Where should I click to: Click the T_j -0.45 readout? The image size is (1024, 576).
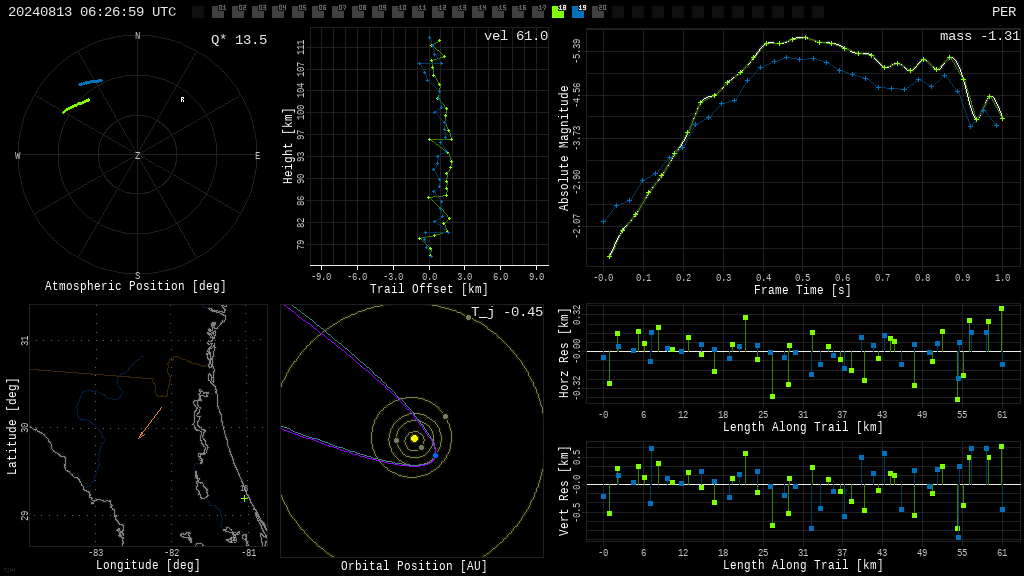pos(507,312)
